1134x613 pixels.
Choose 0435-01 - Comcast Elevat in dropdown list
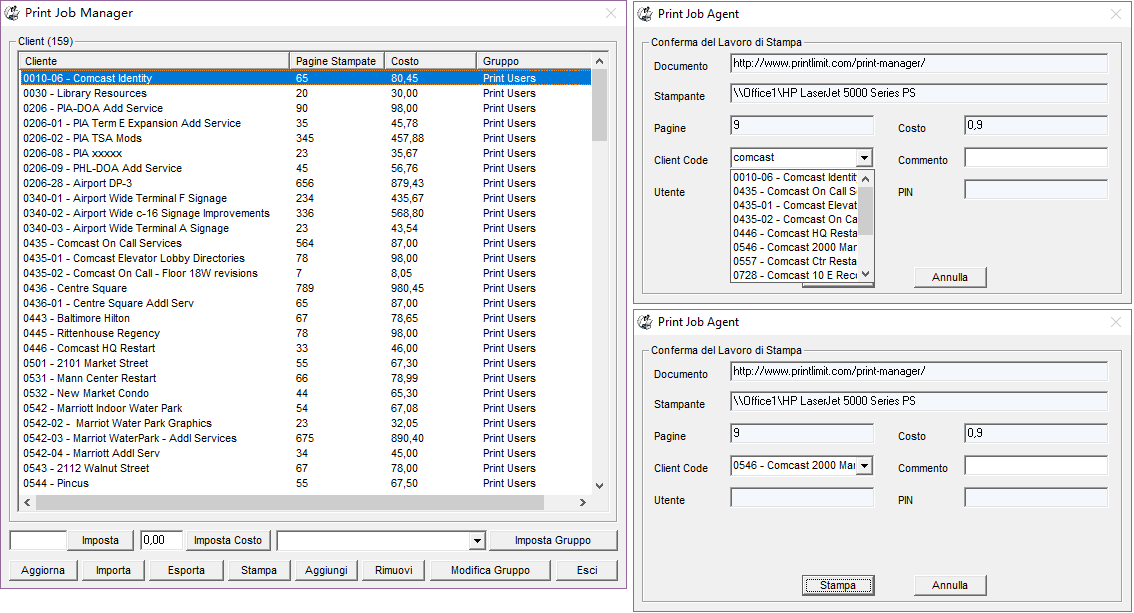795,205
